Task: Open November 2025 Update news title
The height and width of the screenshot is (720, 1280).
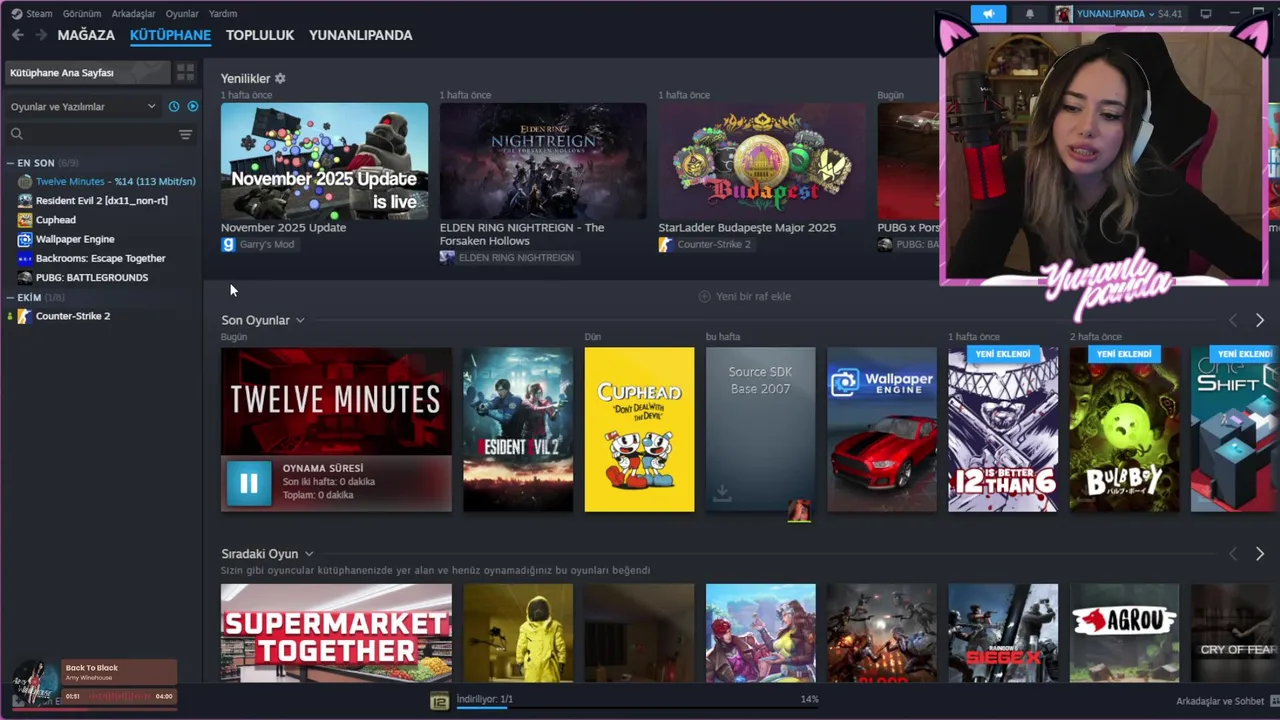Action: click(x=283, y=228)
